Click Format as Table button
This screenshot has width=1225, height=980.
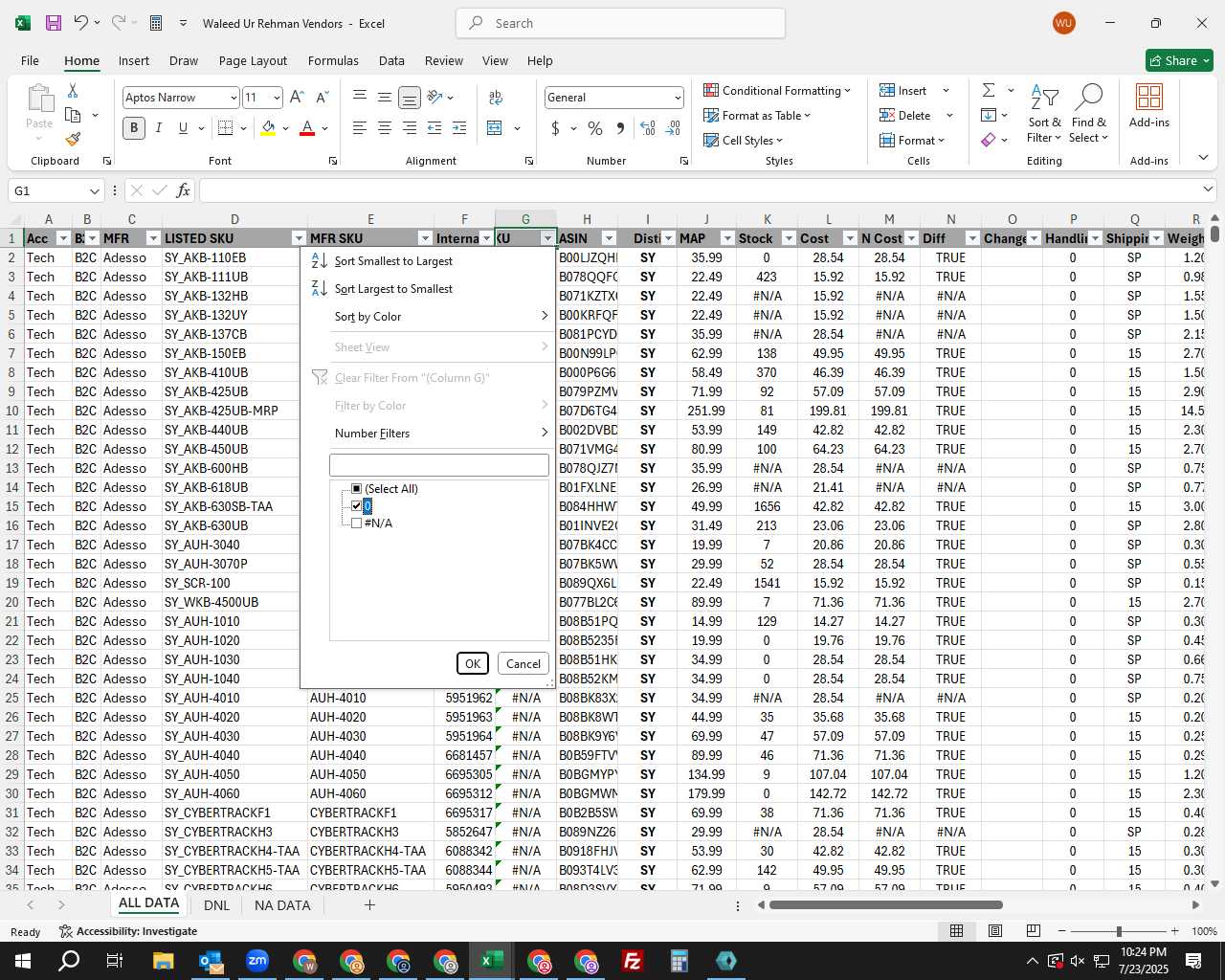click(757, 116)
